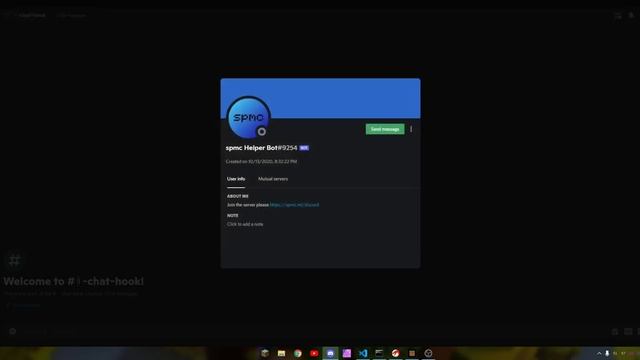The image size is (640, 360).
Task: Open Discord from the taskbar
Action: coord(330,353)
